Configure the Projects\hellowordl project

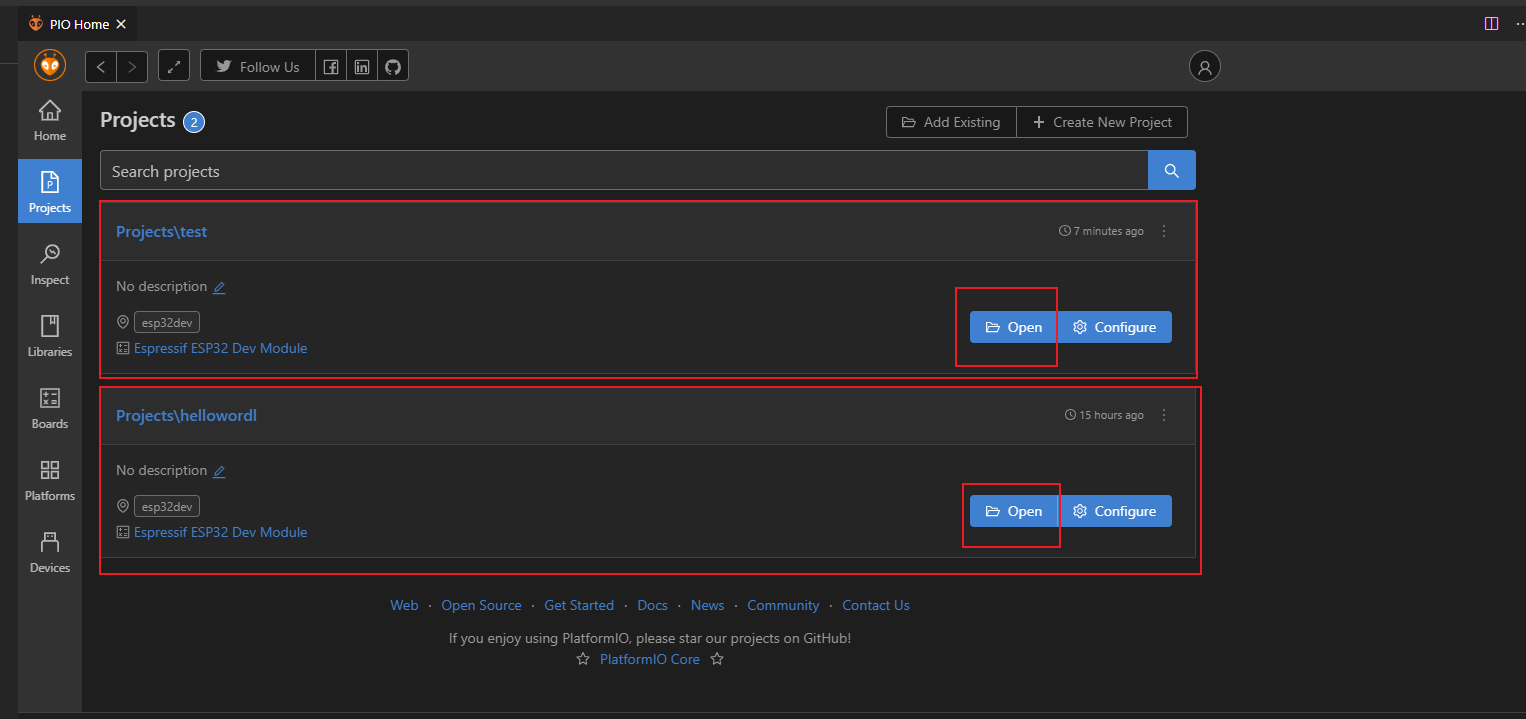pyautogui.click(x=1116, y=511)
